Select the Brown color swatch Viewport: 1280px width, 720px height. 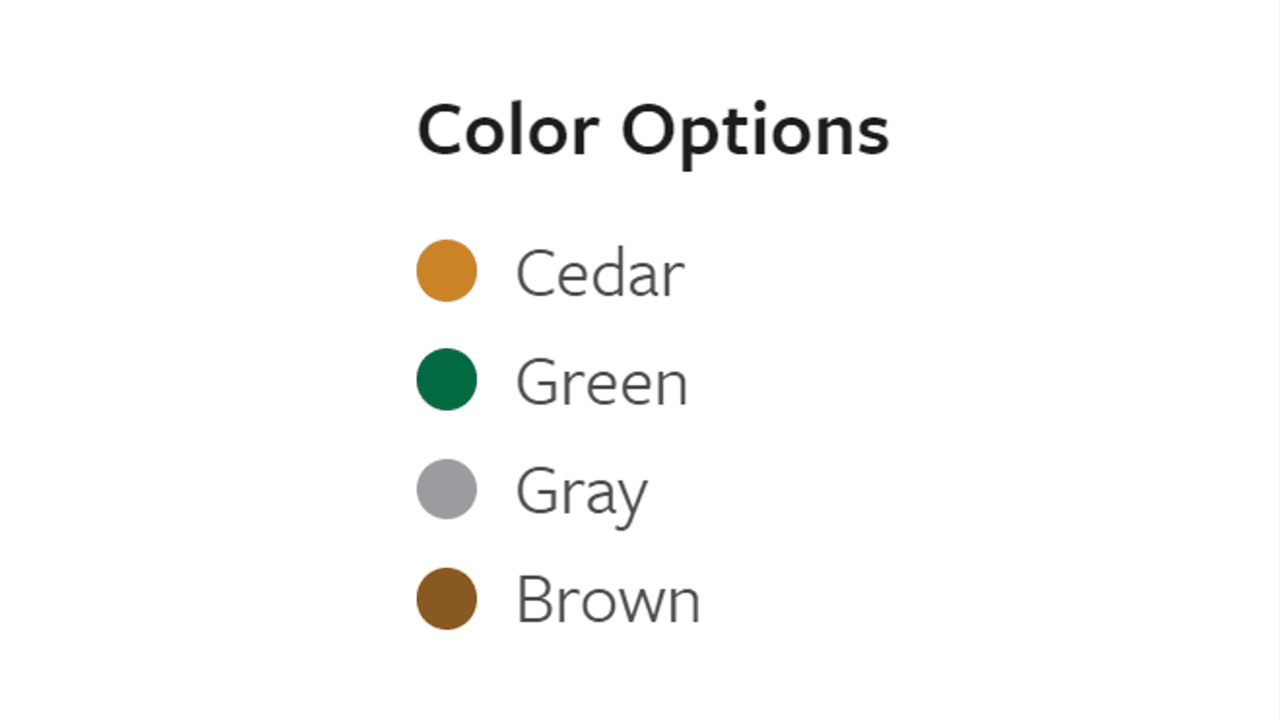pos(446,599)
